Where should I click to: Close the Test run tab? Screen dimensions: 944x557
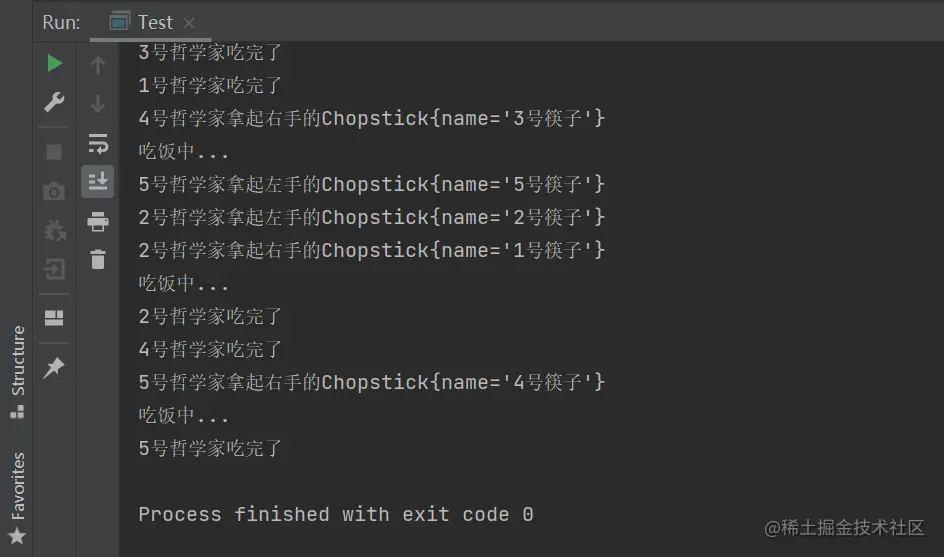click(190, 22)
